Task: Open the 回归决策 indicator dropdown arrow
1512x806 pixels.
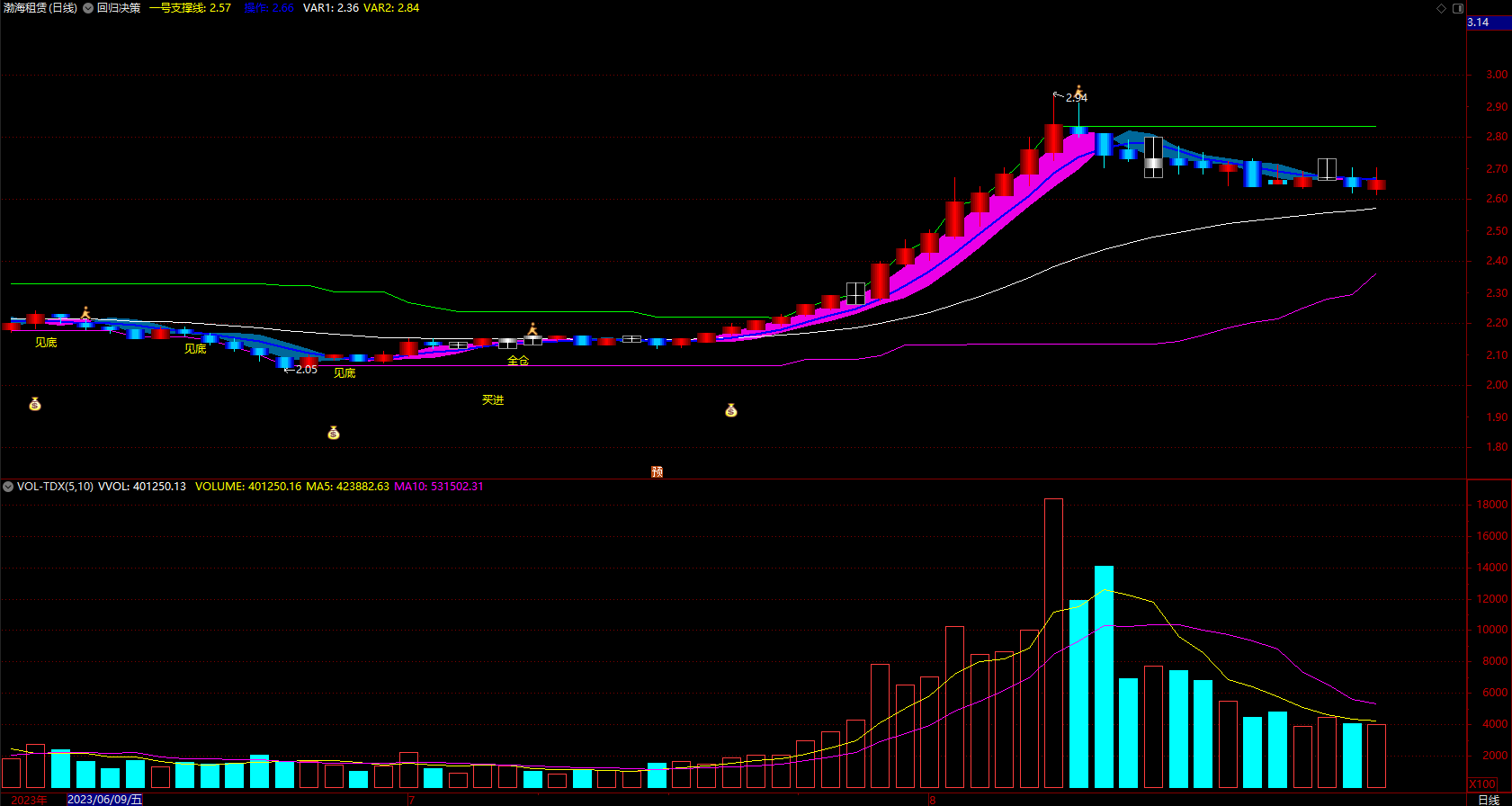Action: [x=88, y=8]
